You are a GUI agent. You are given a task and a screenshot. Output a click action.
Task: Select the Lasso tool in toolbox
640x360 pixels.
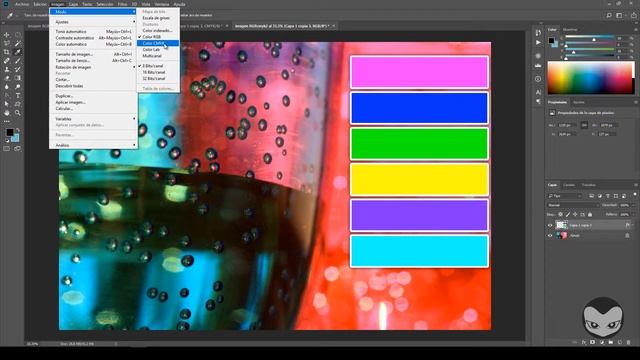(7, 44)
